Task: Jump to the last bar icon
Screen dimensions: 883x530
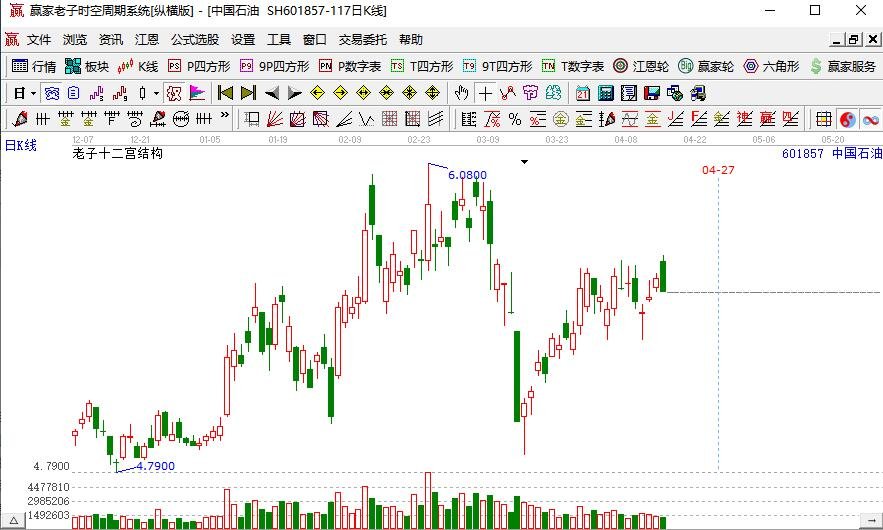Action: pos(248,93)
